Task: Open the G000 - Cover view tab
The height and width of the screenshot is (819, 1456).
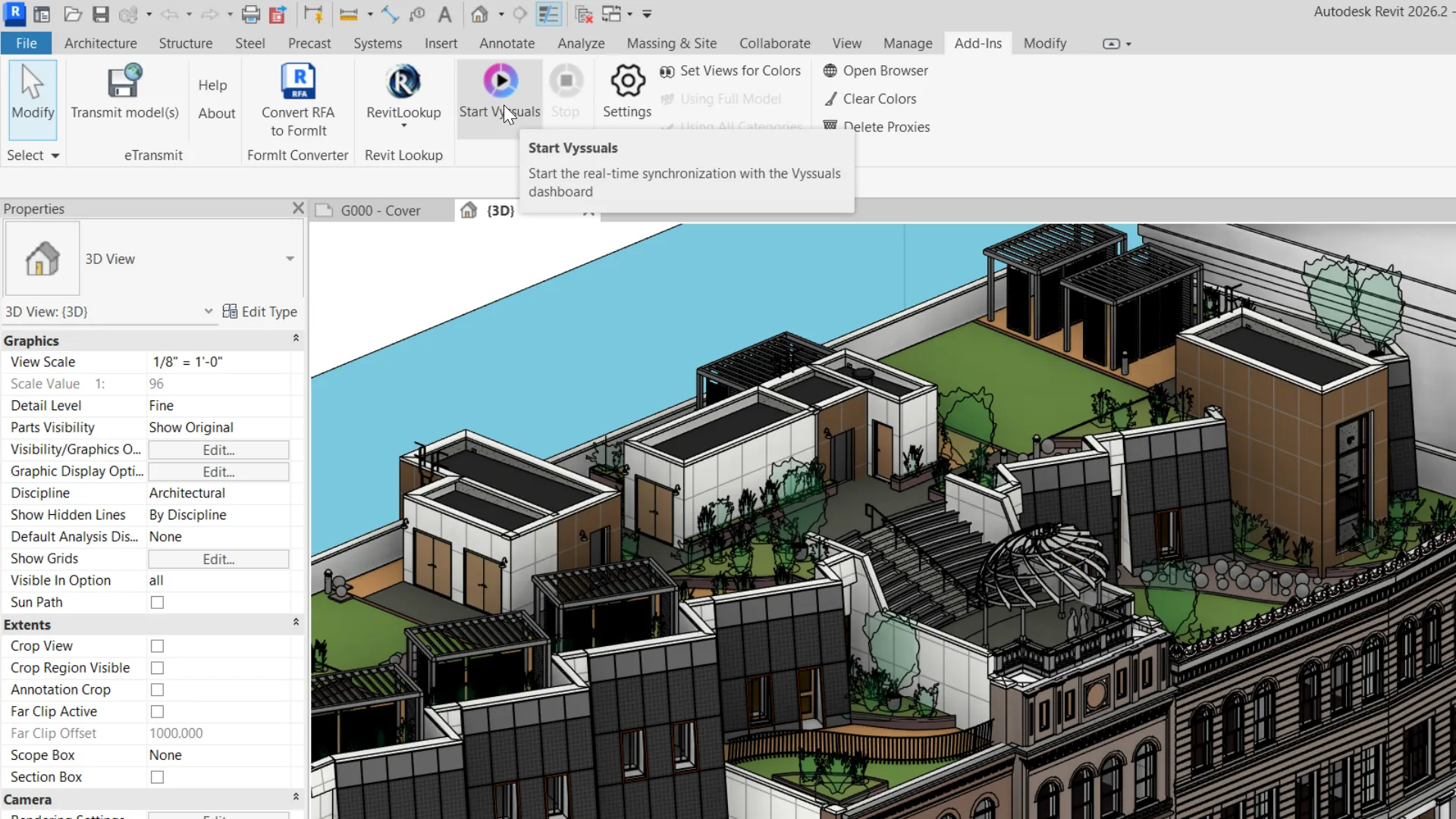Action: point(379,211)
